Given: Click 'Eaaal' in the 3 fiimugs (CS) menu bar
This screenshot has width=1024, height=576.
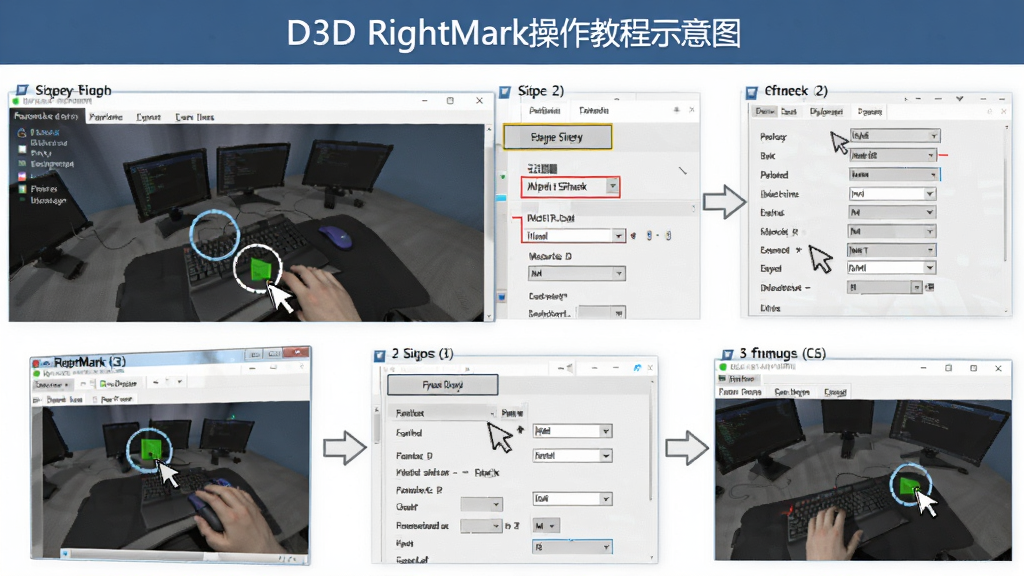Looking at the screenshot, I should (x=835, y=392).
